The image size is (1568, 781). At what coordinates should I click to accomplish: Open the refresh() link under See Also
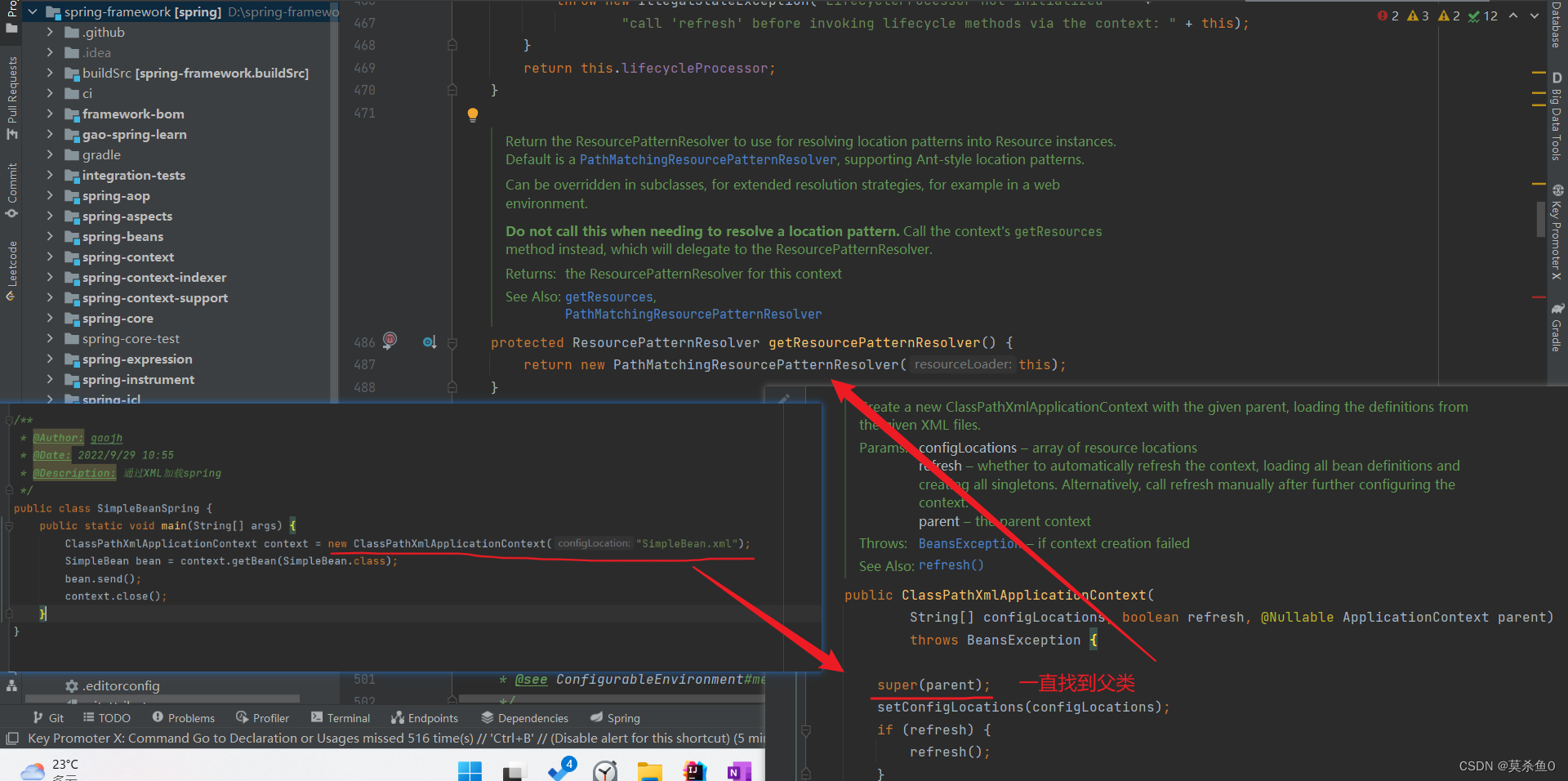coord(951,565)
